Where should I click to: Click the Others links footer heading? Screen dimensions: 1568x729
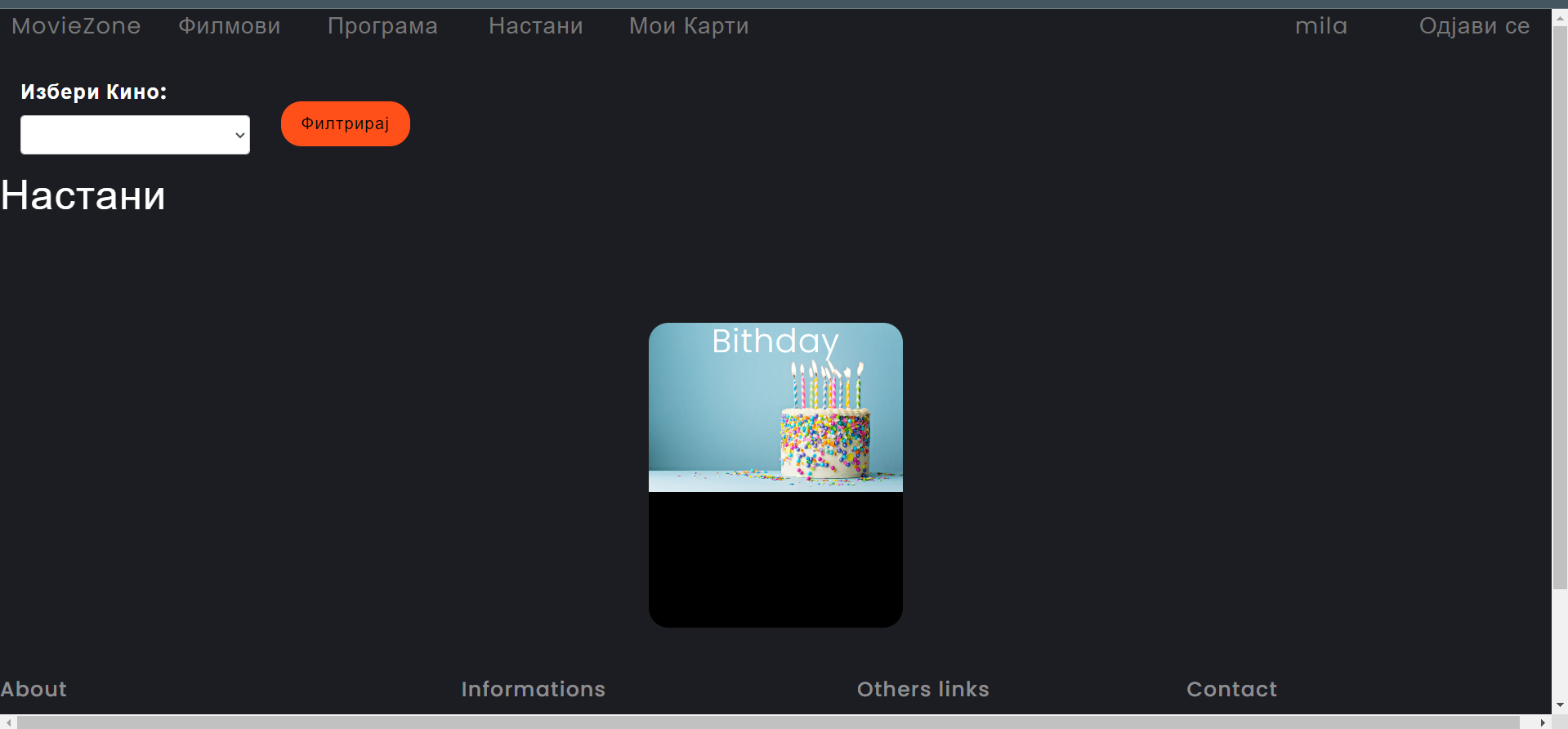[922, 689]
